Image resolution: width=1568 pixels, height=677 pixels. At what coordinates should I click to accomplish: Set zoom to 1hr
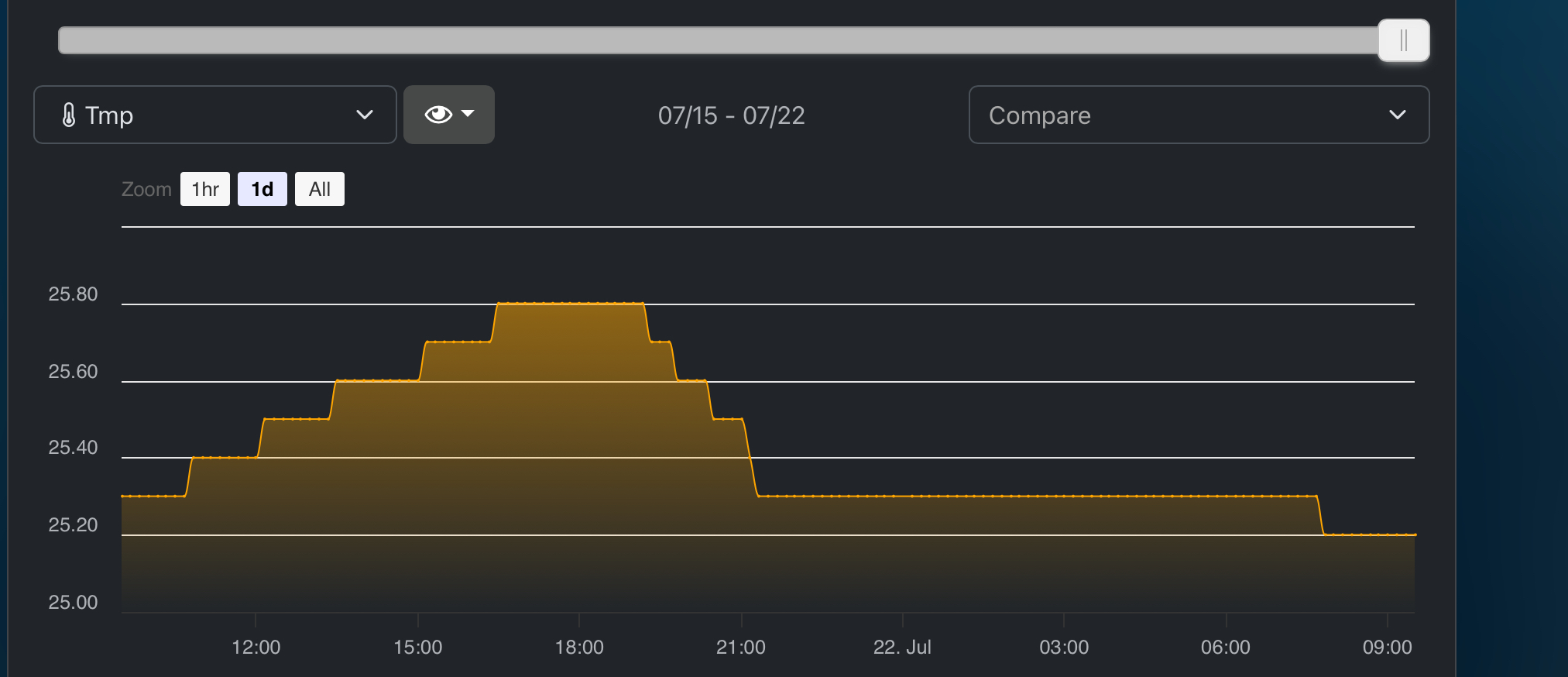(x=205, y=189)
